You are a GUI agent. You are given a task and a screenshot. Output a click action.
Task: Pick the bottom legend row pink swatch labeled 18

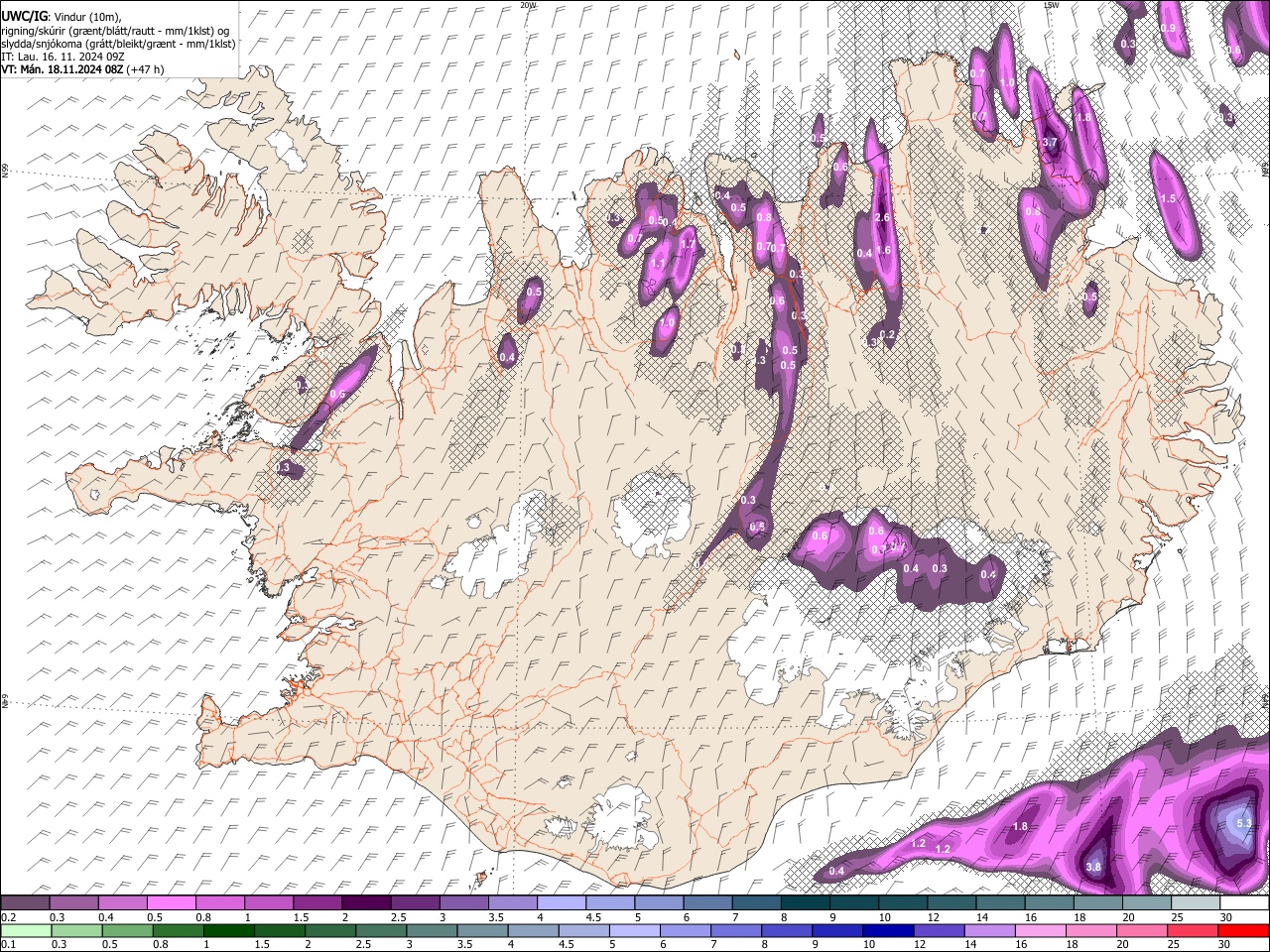pyautogui.click(x=1090, y=930)
